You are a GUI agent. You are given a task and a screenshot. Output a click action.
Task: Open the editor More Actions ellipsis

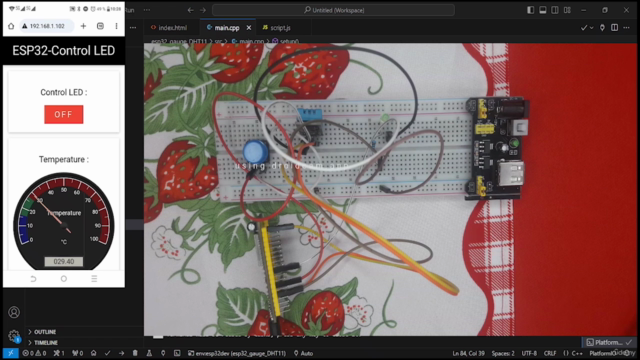627,28
